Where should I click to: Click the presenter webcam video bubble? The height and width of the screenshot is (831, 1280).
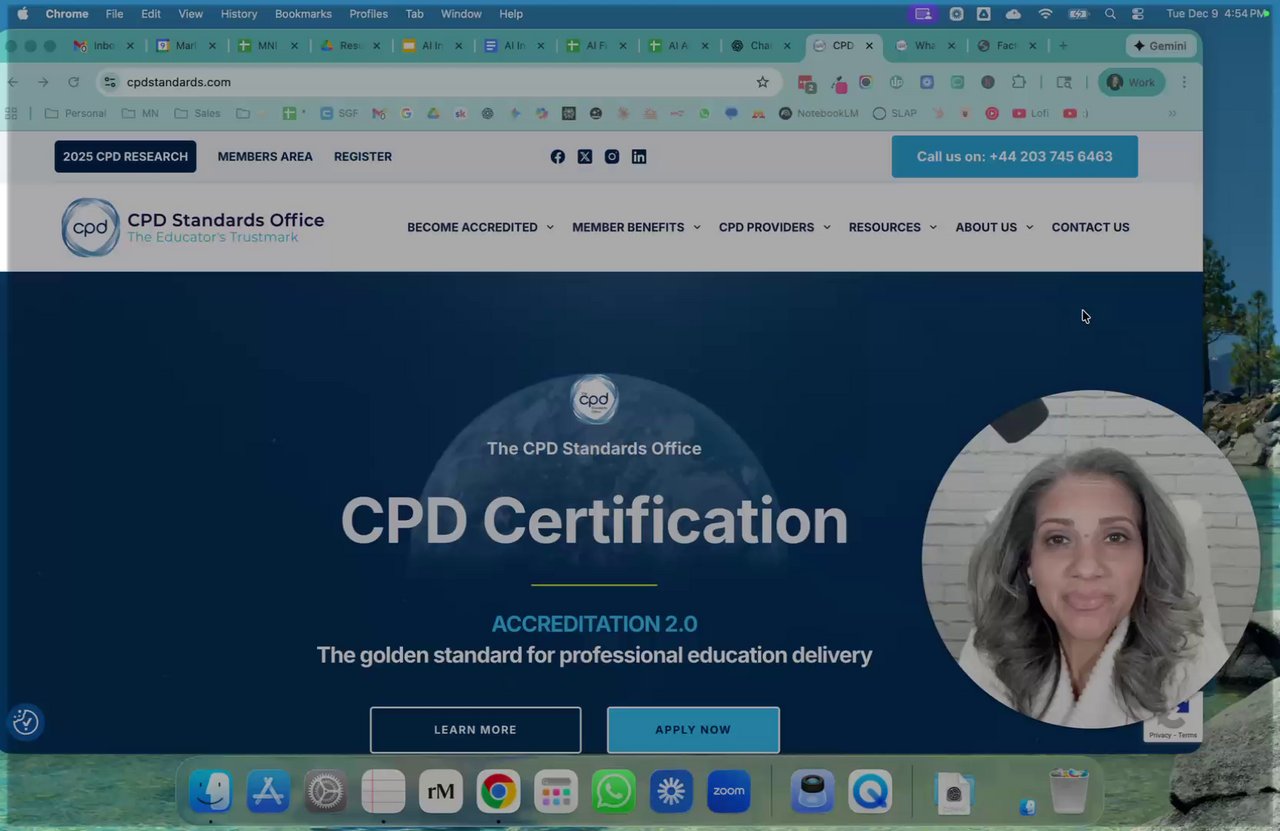coord(1091,560)
